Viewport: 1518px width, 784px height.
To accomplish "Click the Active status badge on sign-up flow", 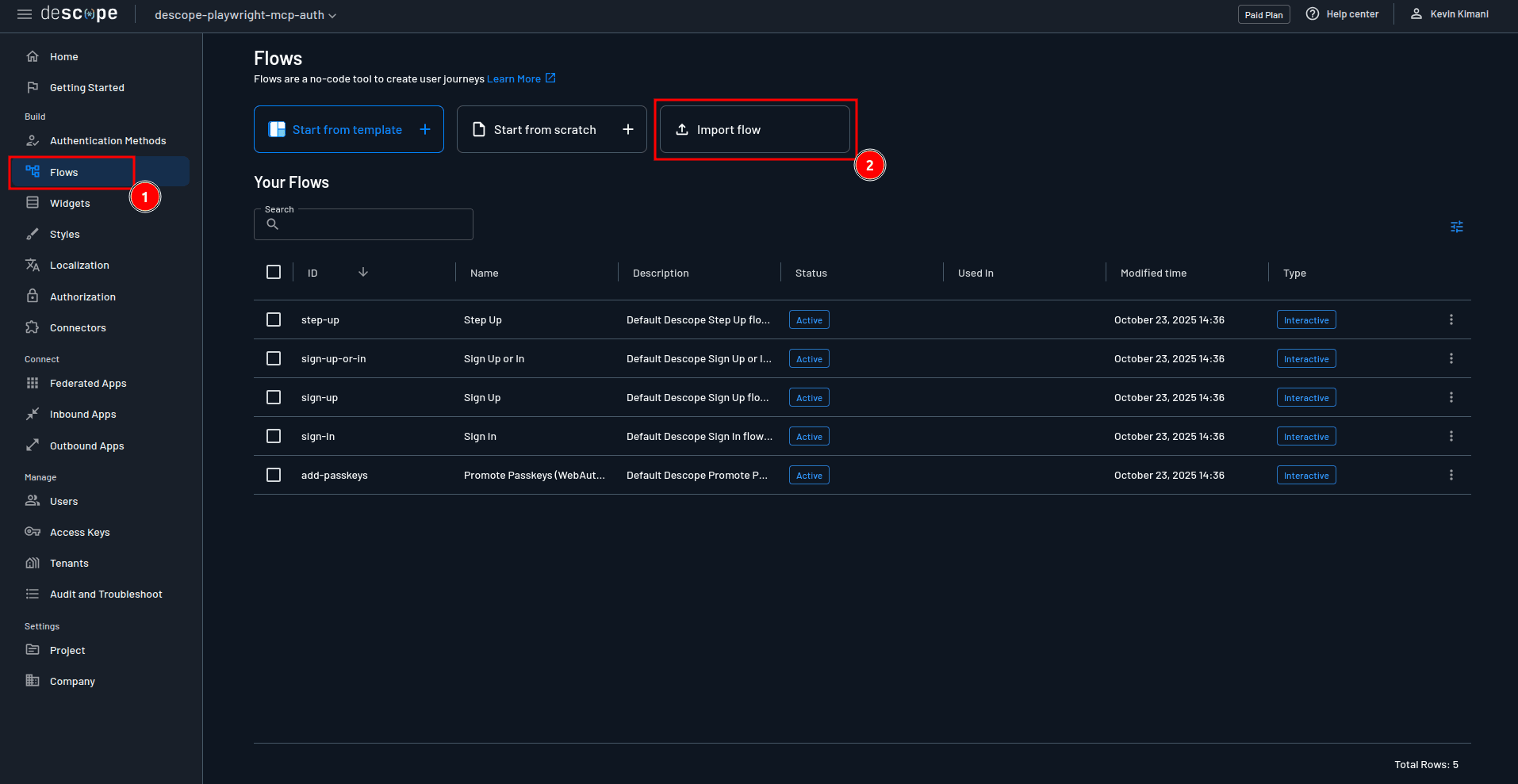I will click(808, 397).
